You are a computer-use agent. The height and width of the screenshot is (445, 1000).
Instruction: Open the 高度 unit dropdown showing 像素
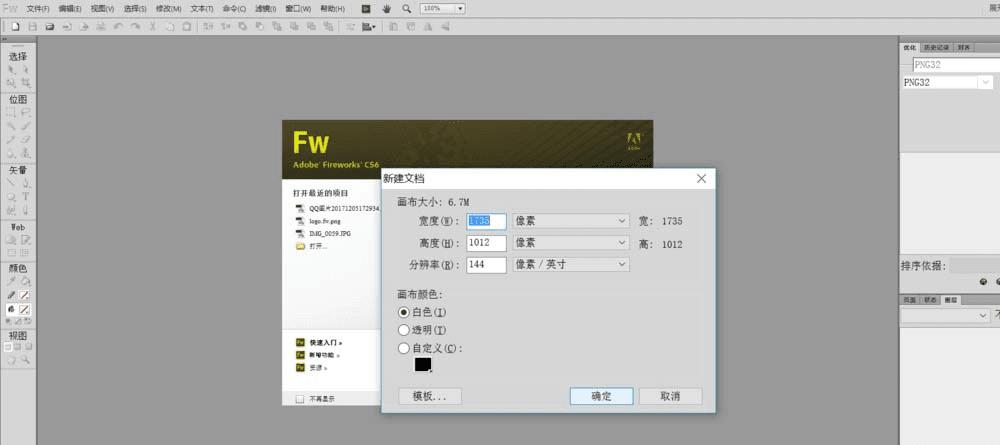click(x=571, y=244)
